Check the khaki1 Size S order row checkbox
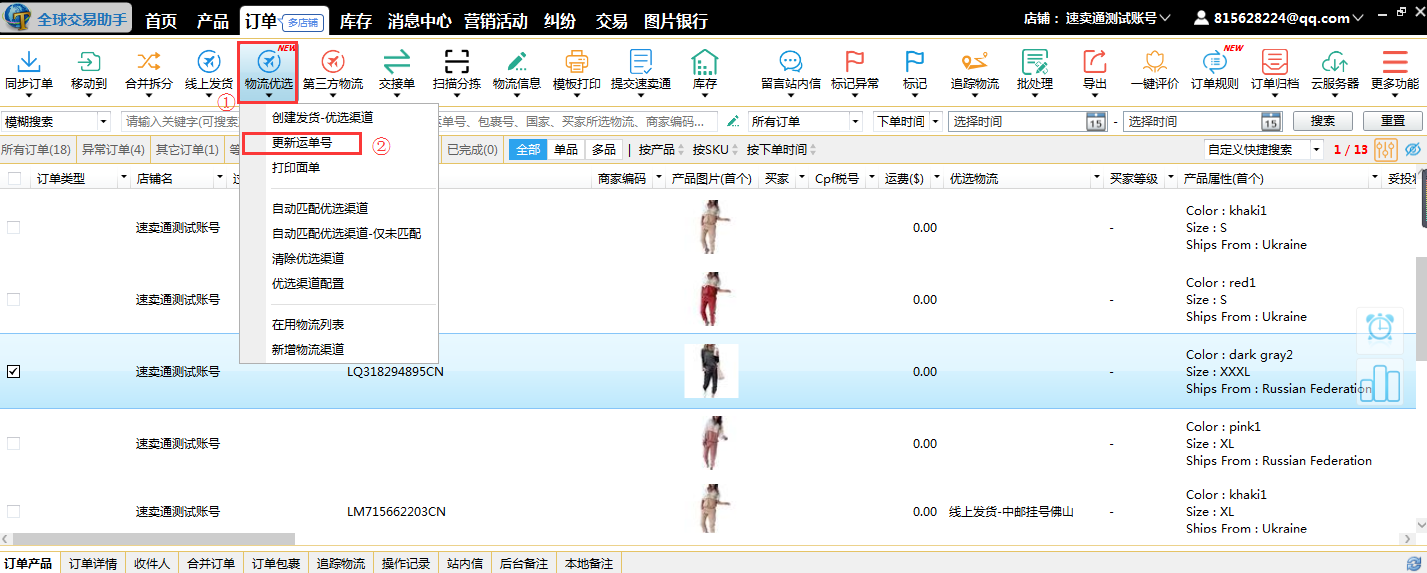The height and width of the screenshot is (573, 1427). pos(14,228)
